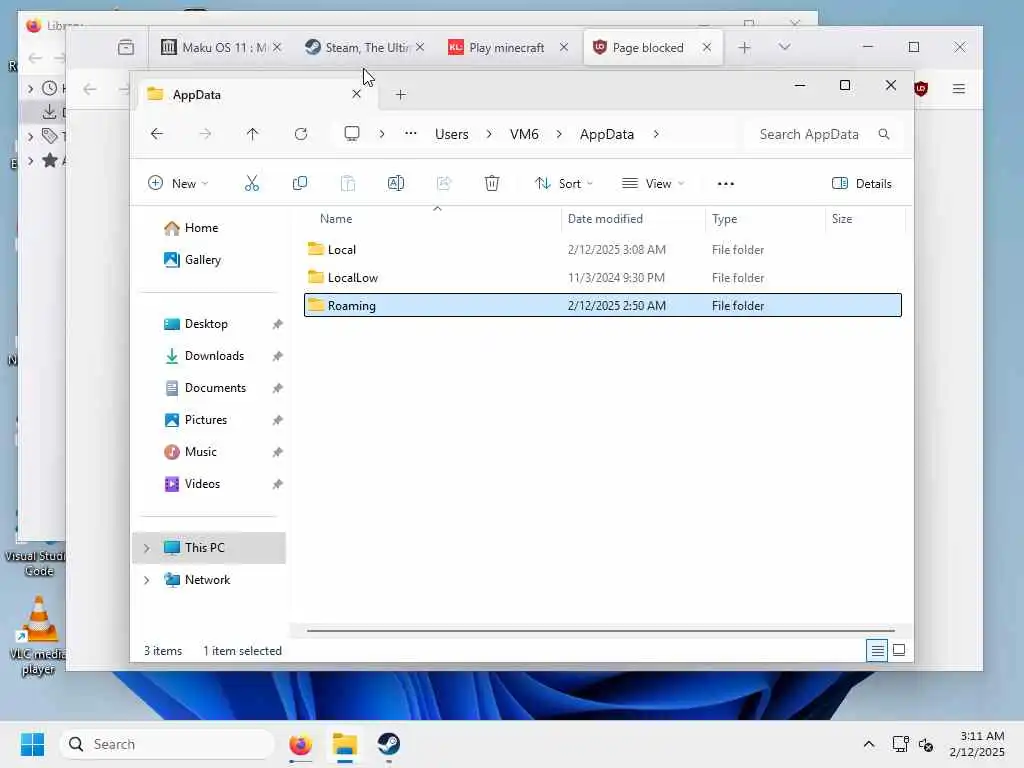The height and width of the screenshot is (768, 1024).
Task: Click the uBlock Origin shield icon in browser
Action: click(921, 89)
